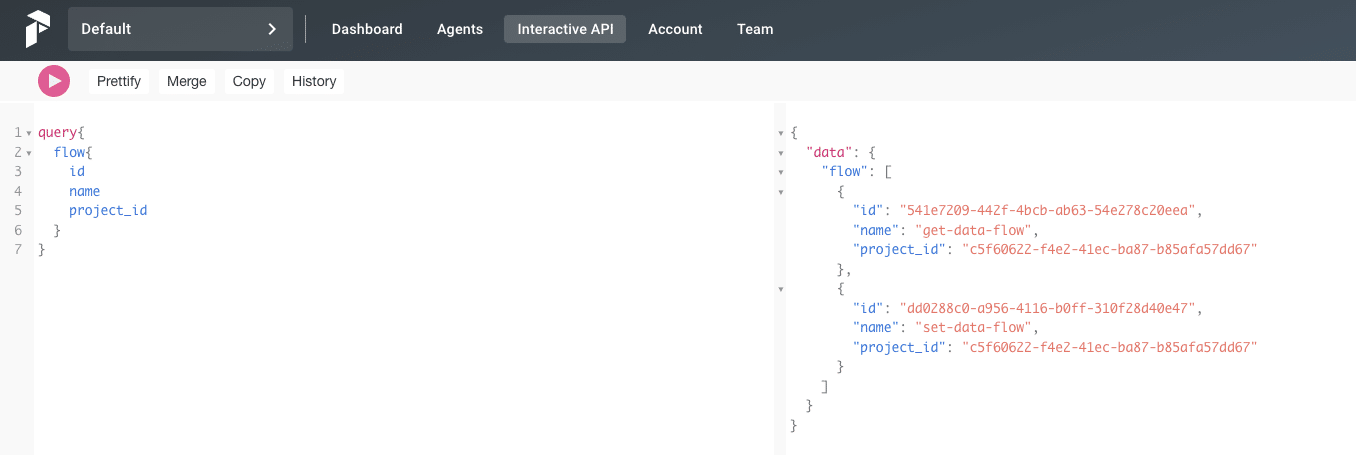The image size is (1356, 455).
Task: Switch to the Team tab
Action: click(x=755, y=29)
